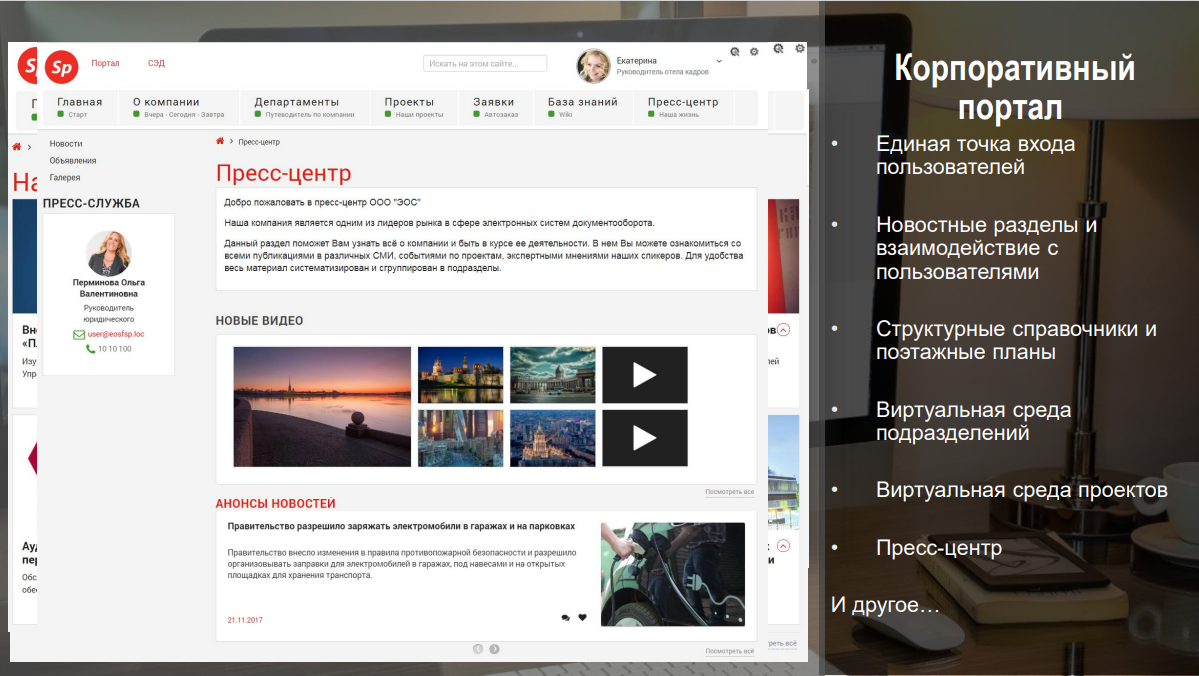Open the Заявки menu item
This screenshot has height=676, width=1199.
coord(496,107)
